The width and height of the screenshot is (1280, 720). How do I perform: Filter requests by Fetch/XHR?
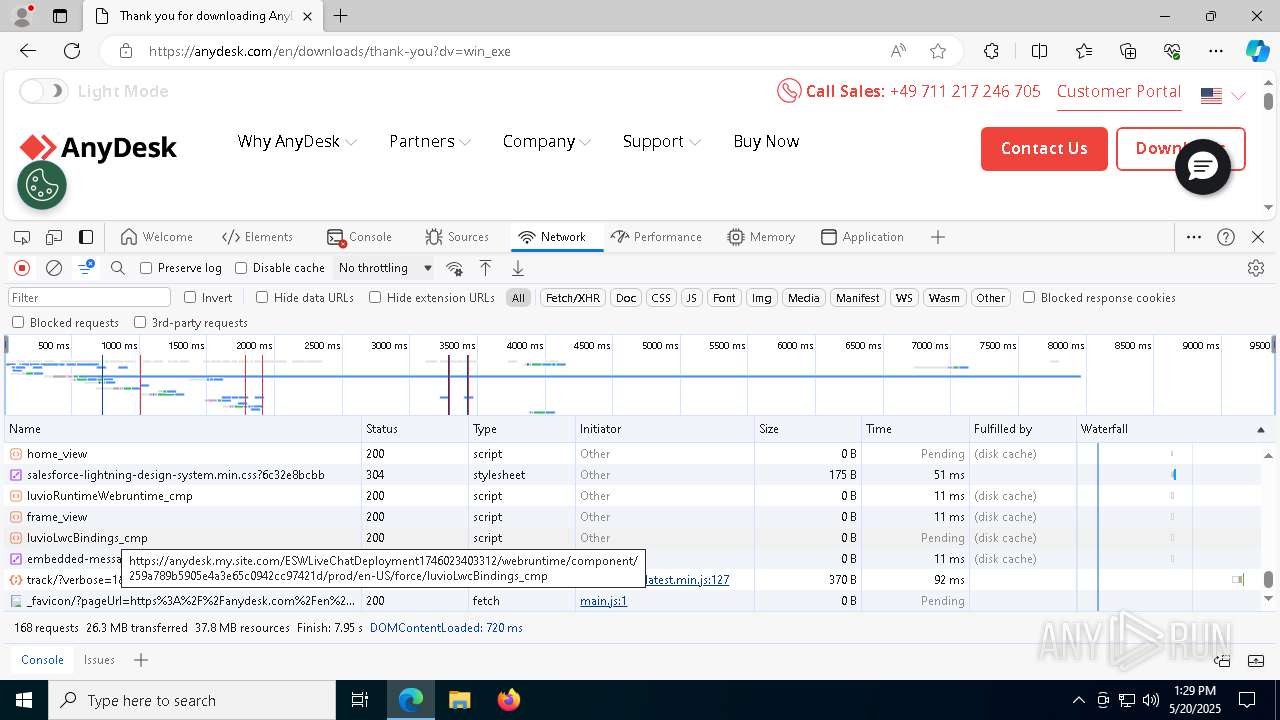point(573,297)
